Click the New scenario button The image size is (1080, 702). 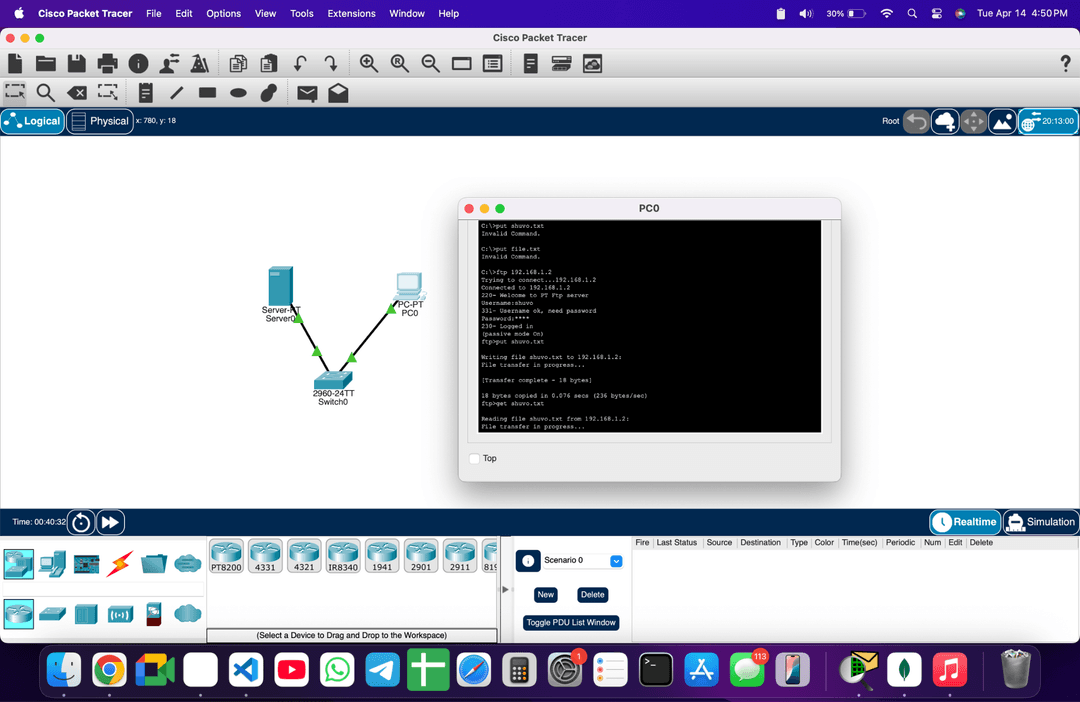click(546, 595)
